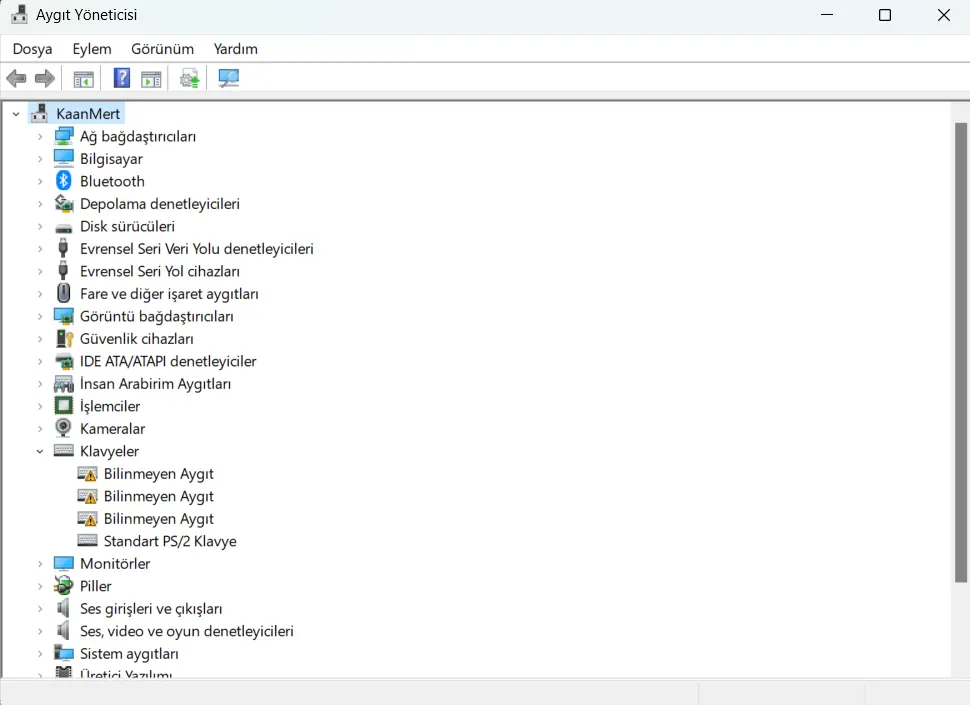Click the update device driver toolbar icon

[189, 79]
